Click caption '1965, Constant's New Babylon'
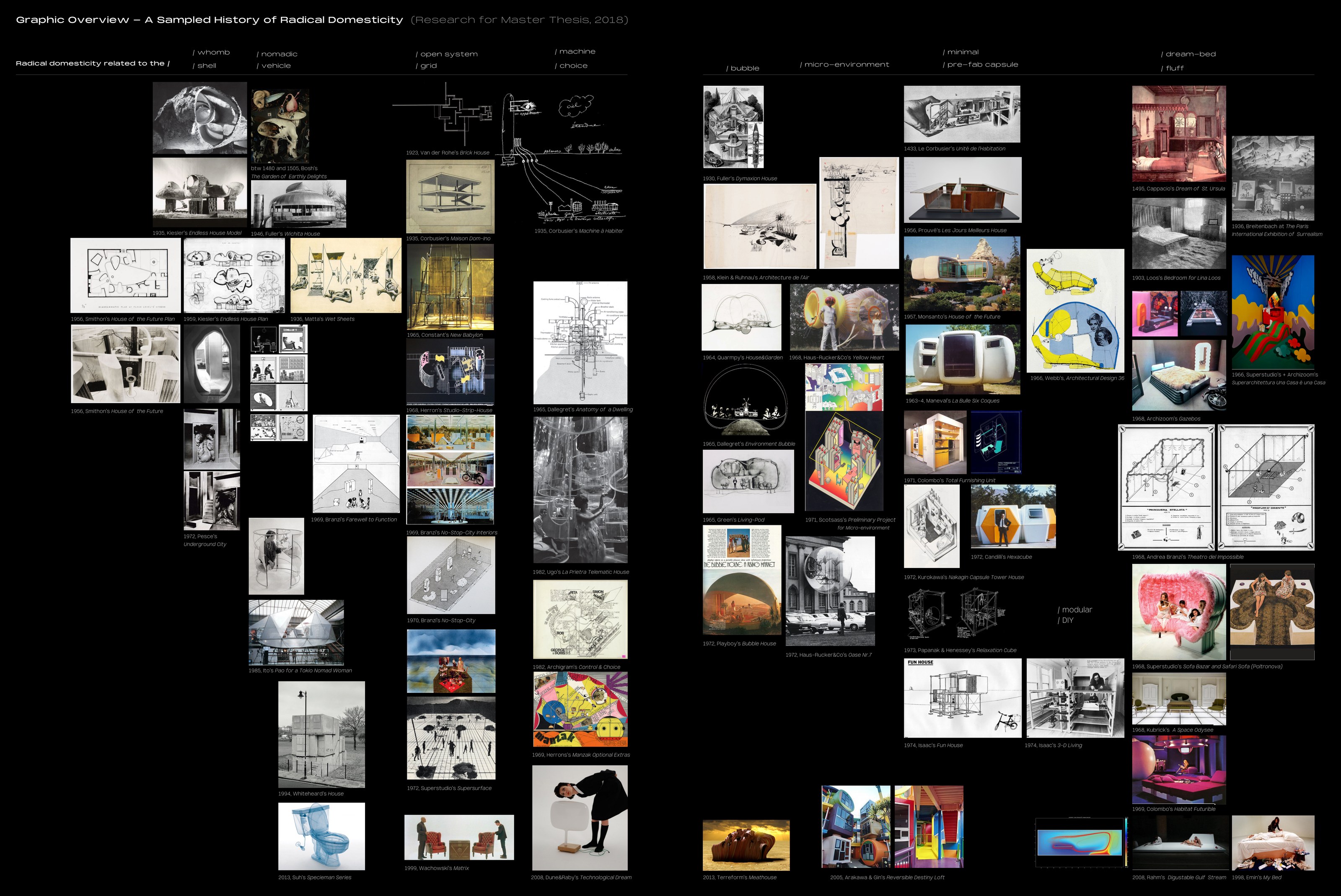 coord(445,336)
